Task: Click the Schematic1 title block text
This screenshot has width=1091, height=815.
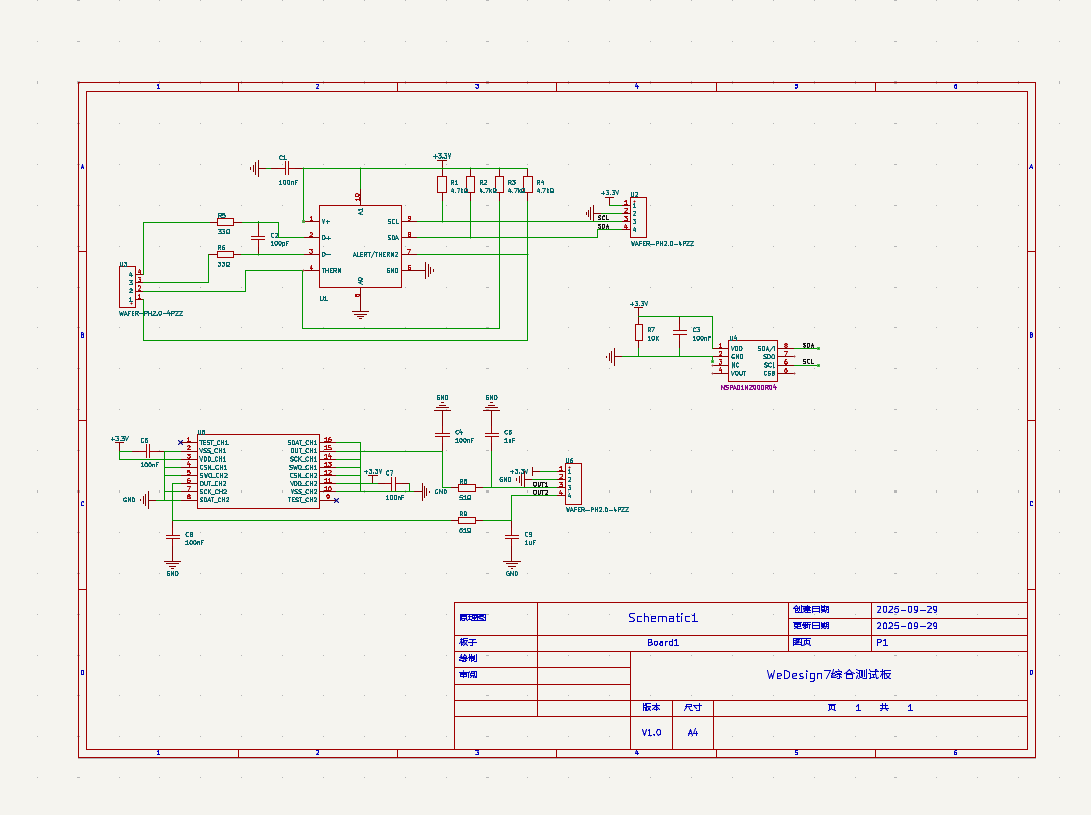Action: pyautogui.click(x=662, y=618)
